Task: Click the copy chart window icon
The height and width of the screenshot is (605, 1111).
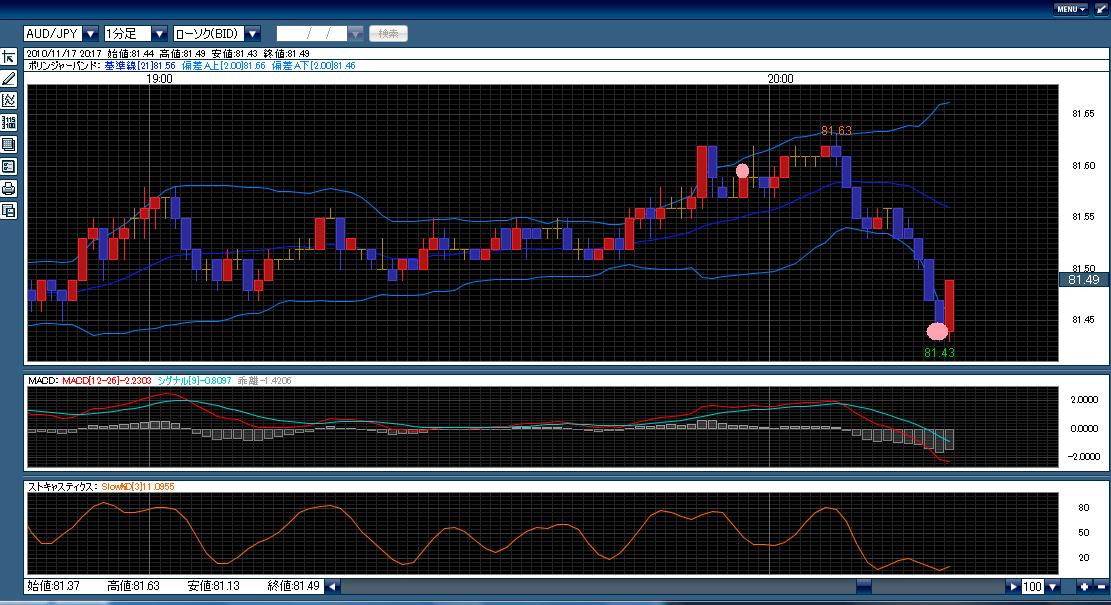Action: tap(9, 210)
